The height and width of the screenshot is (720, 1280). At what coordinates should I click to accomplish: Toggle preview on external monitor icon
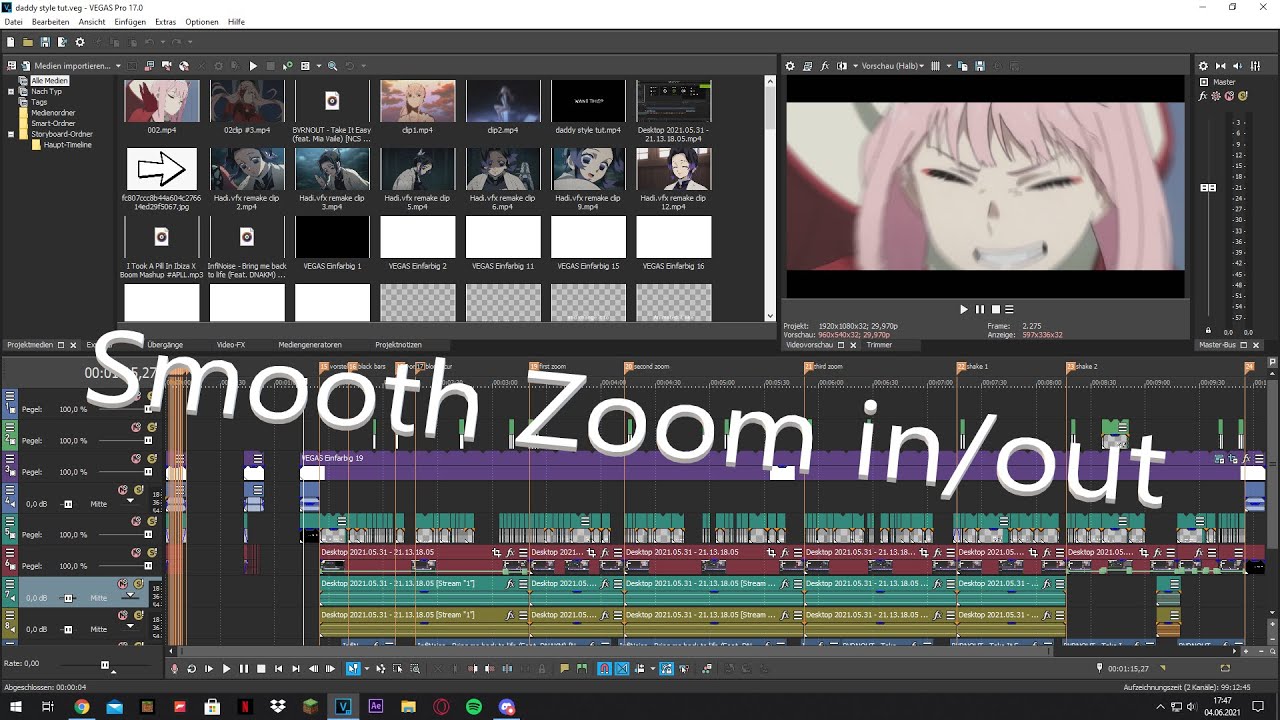click(807, 66)
